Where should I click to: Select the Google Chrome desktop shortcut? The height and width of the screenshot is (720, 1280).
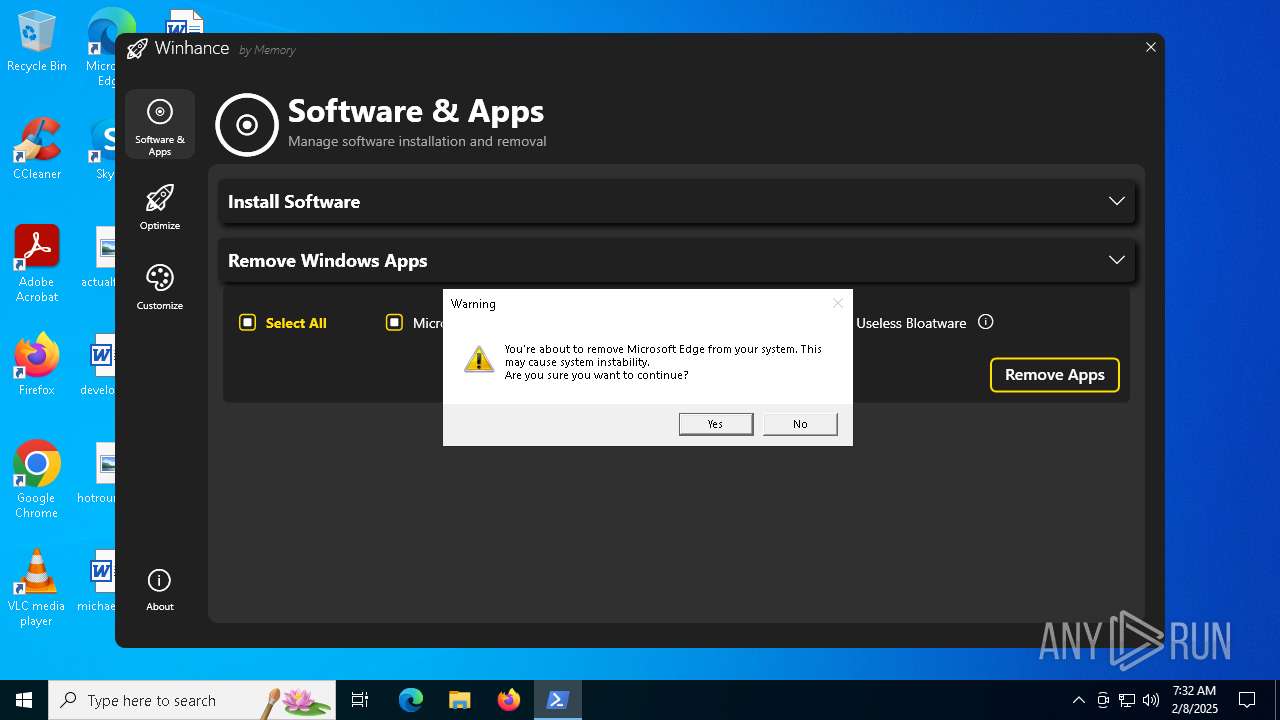37,479
